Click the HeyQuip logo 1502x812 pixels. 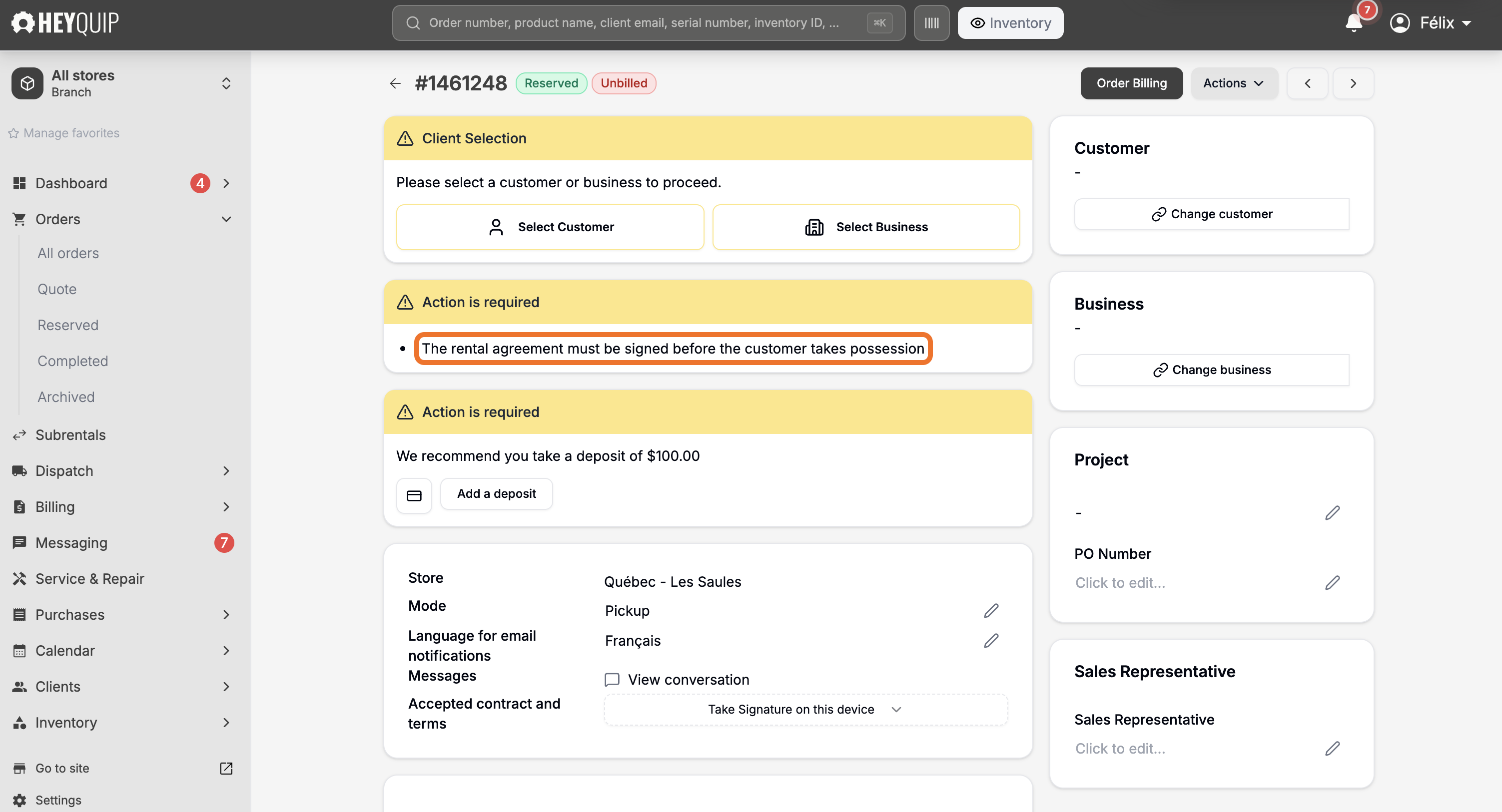pos(65,23)
